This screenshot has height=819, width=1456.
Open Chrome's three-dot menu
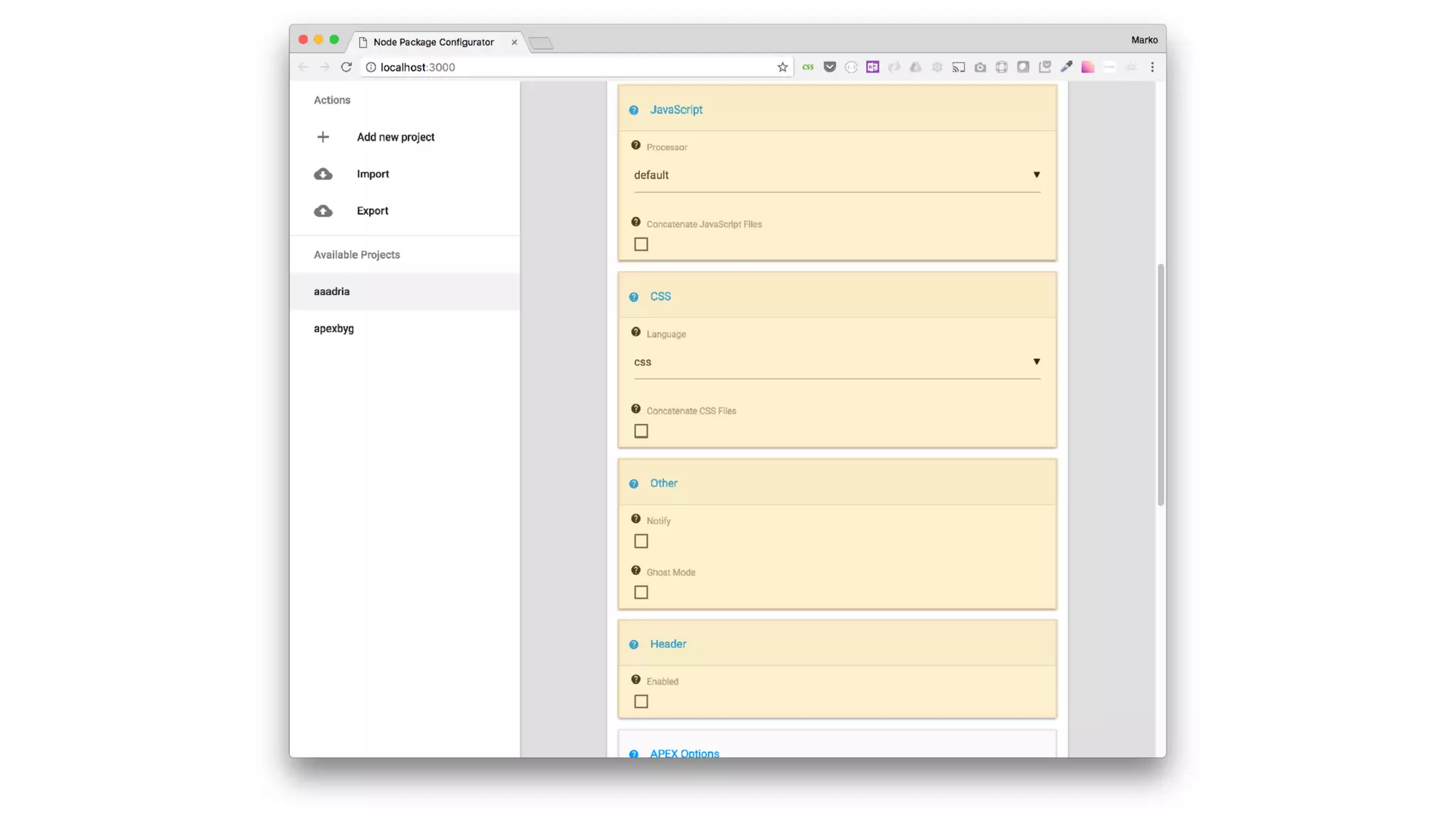pyautogui.click(x=1152, y=67)
